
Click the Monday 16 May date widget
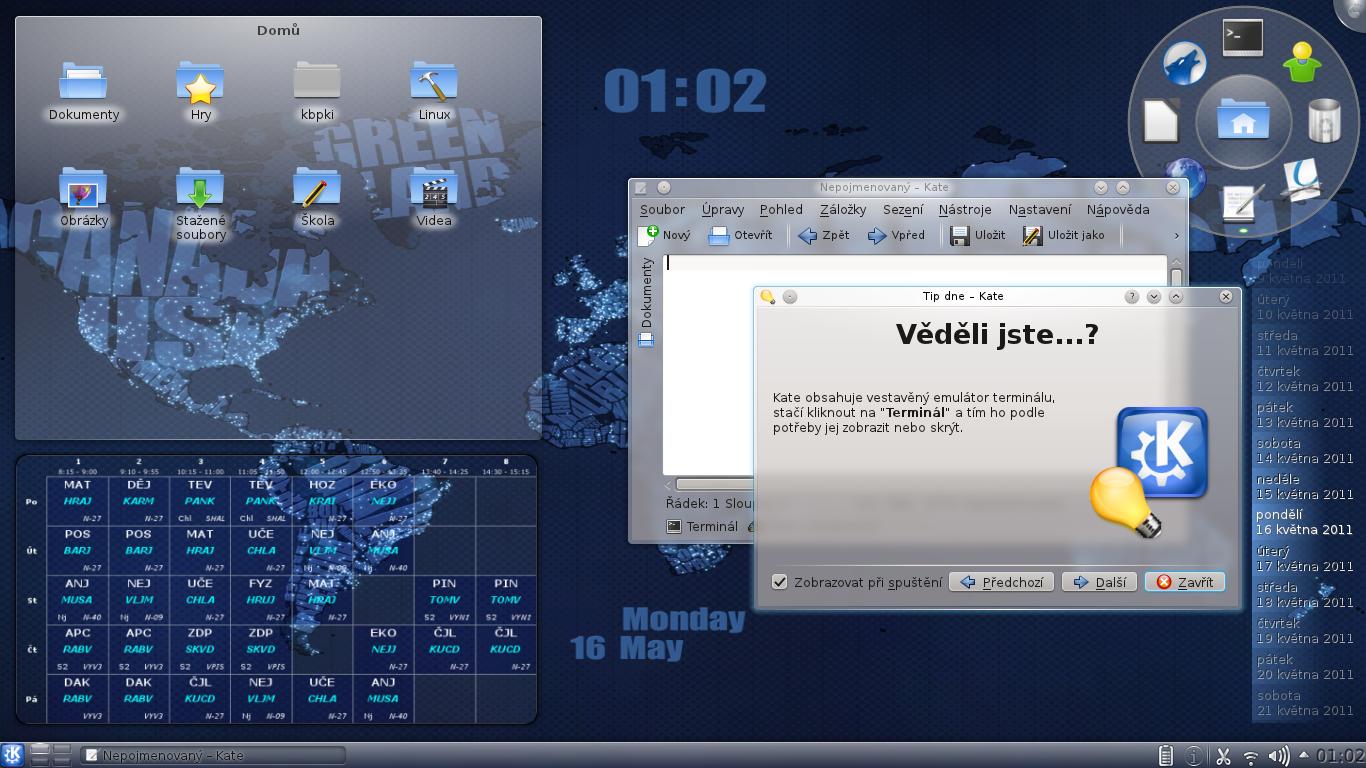coord(659,634)
